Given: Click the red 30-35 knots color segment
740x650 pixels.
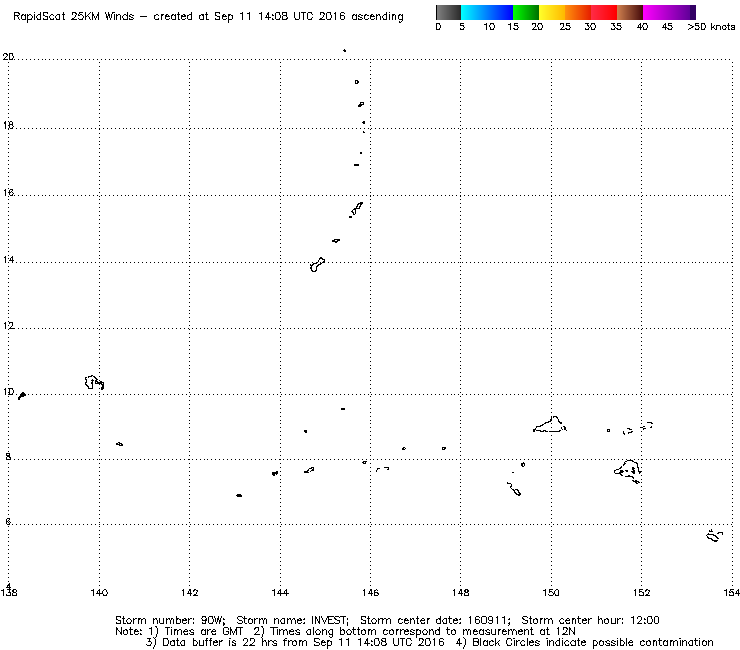Looking at the screenshot, I should [x=604, y=12].
